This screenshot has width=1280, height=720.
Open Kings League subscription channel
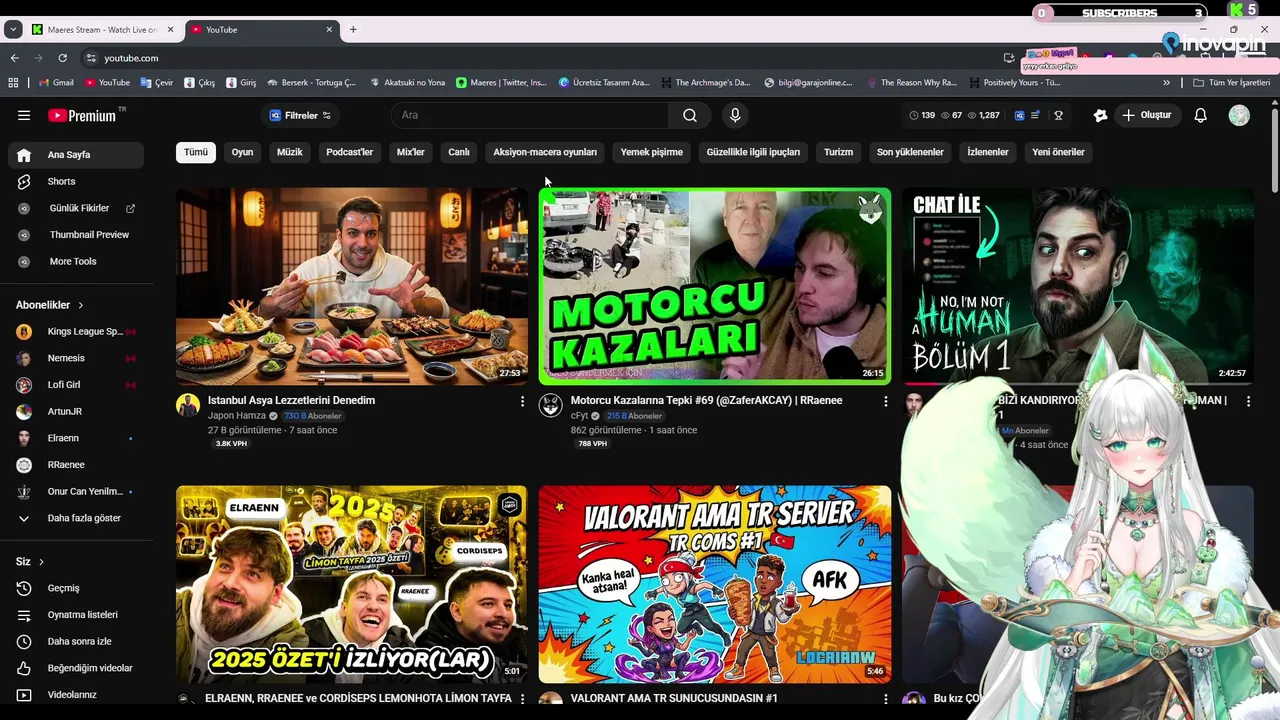[76, 331]
